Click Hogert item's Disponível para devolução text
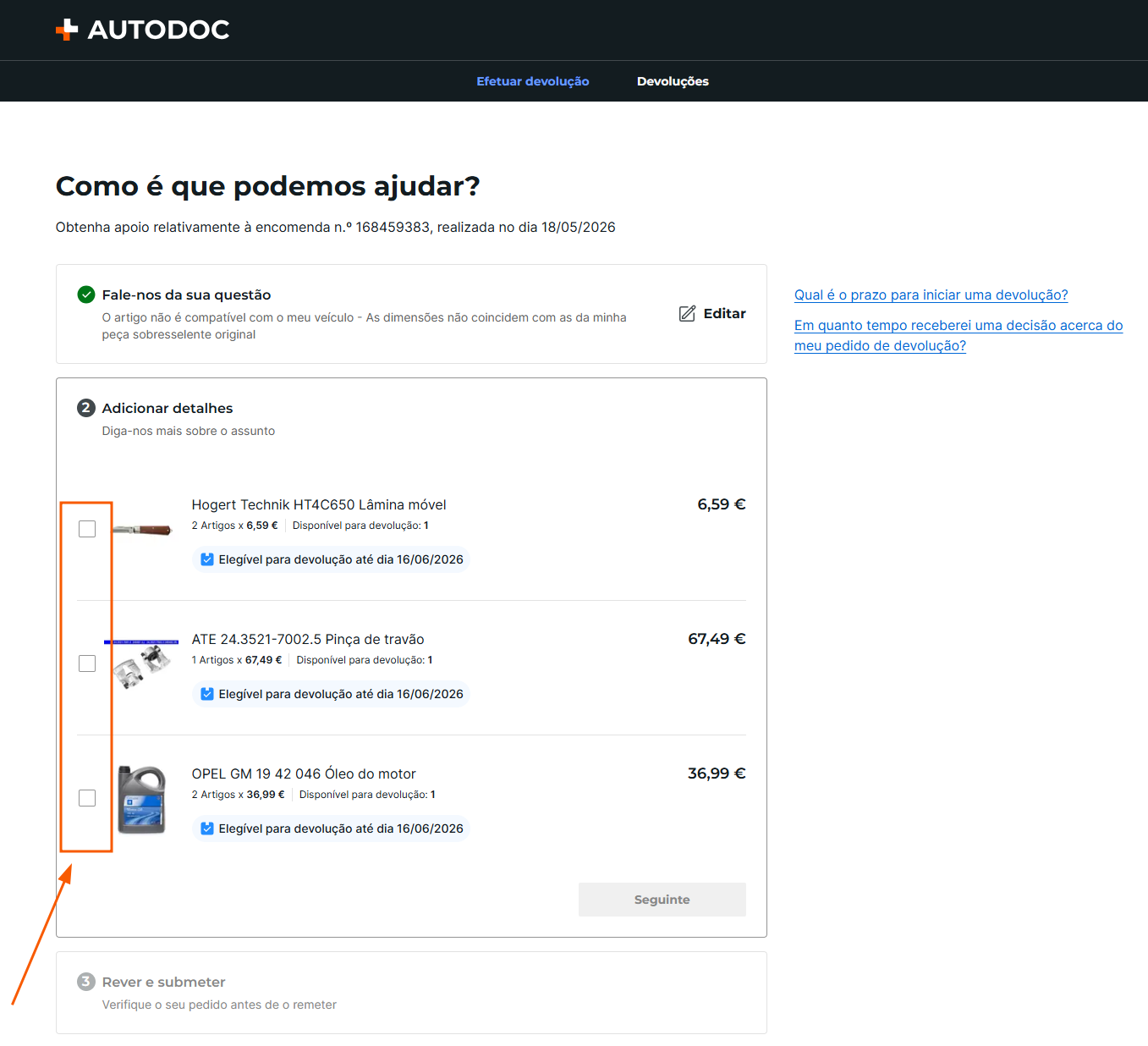This screenshot has height=1046, width=1148. click(x=360, y=526)
